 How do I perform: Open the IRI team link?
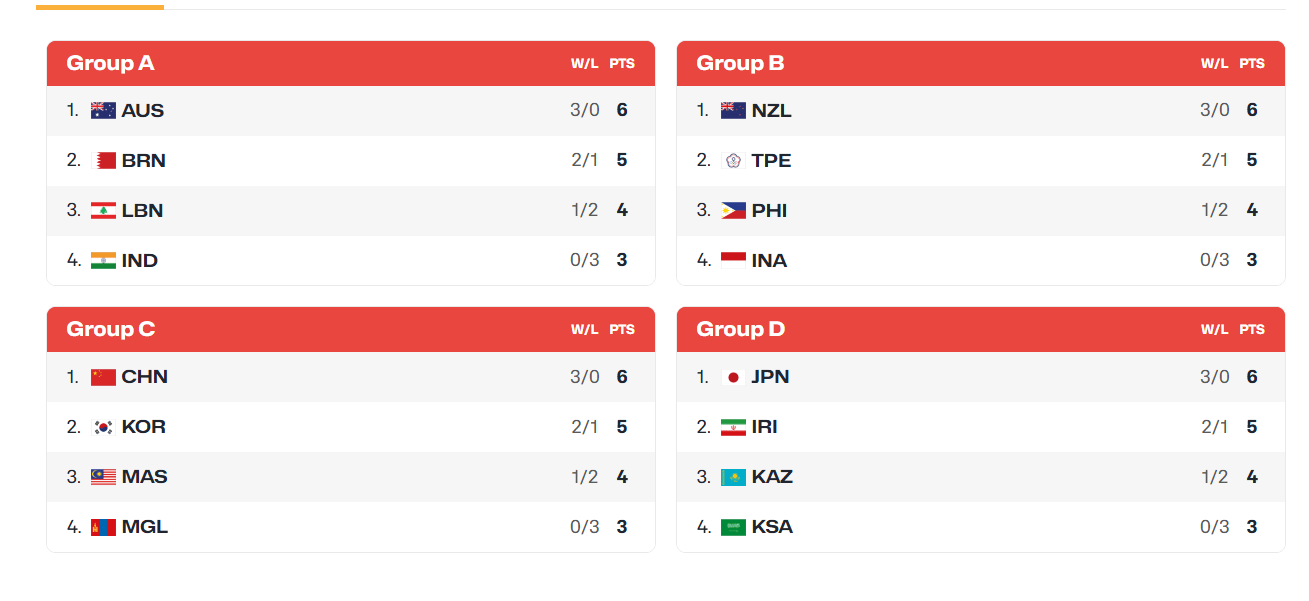[x=764, y=427]
